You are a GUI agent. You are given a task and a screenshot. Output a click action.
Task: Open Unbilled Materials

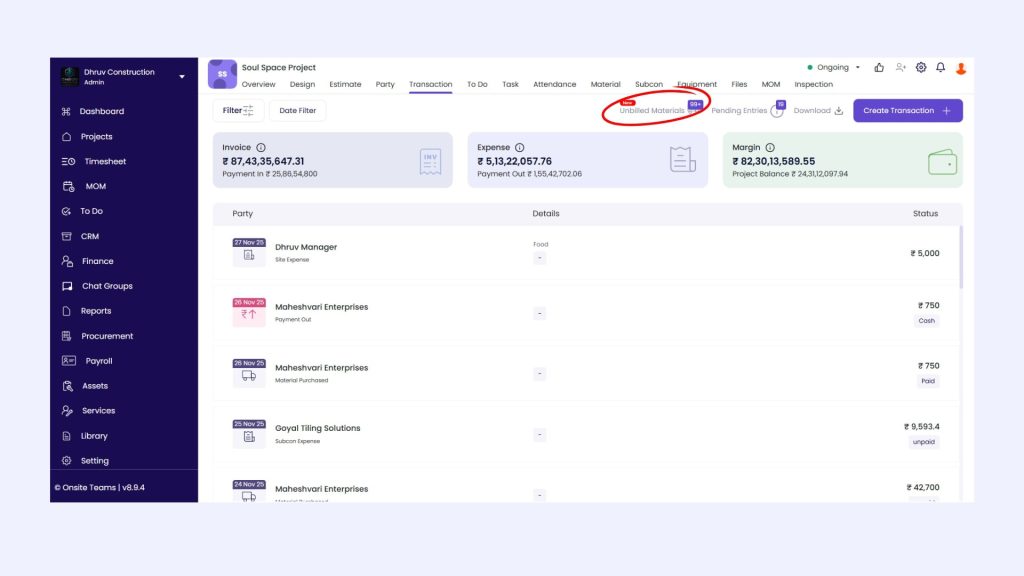pyautogui.click(x=652, y=111)
